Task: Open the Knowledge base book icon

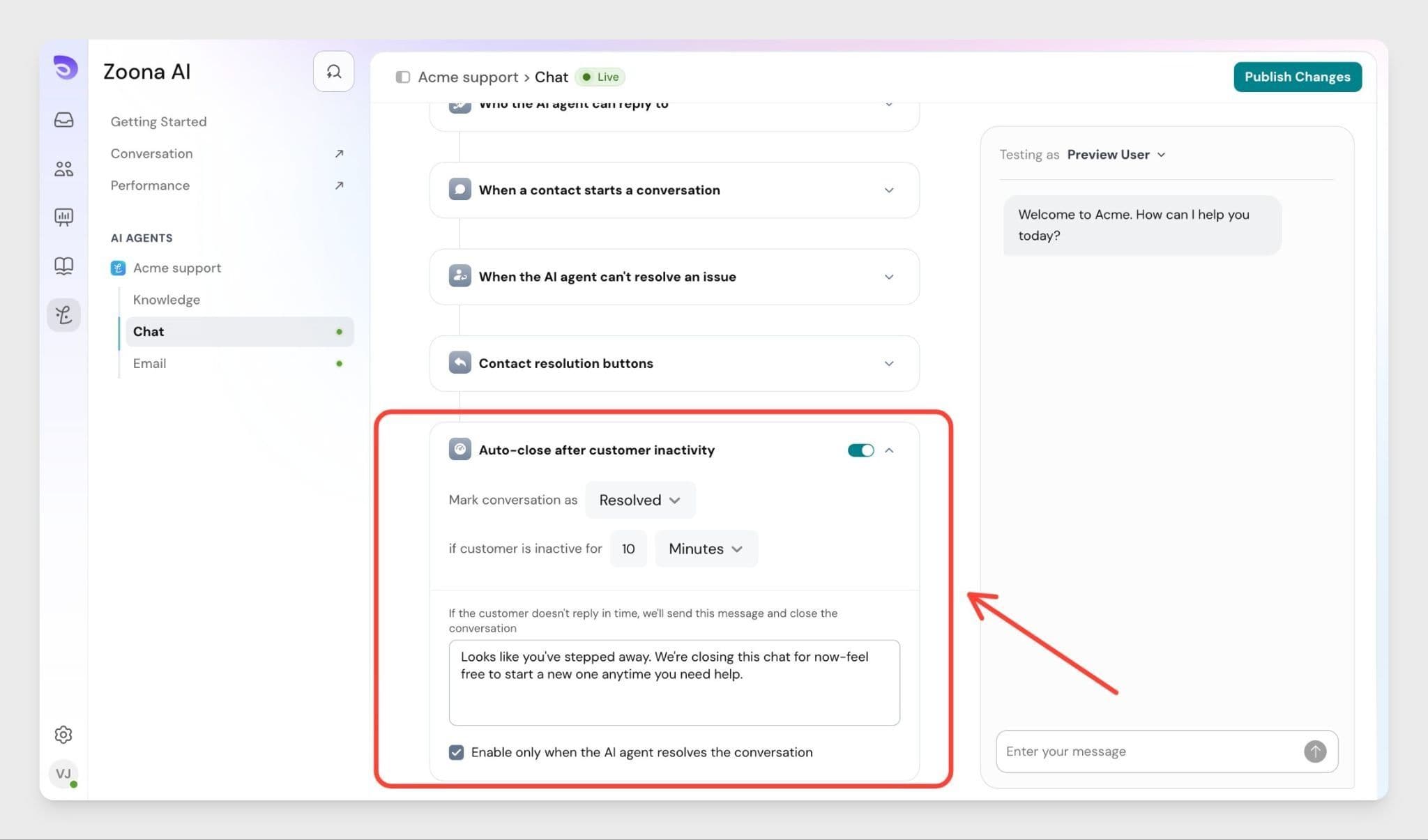Action: coord(63,266)
